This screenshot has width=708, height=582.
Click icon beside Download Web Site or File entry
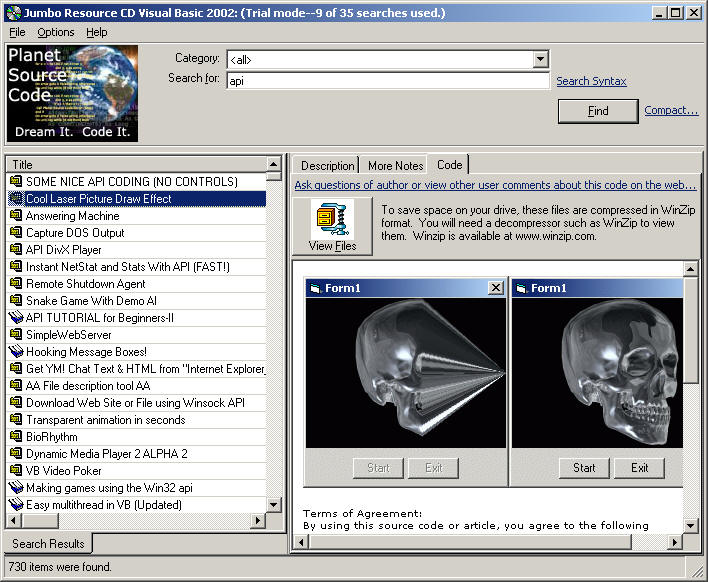coord(15,402)
